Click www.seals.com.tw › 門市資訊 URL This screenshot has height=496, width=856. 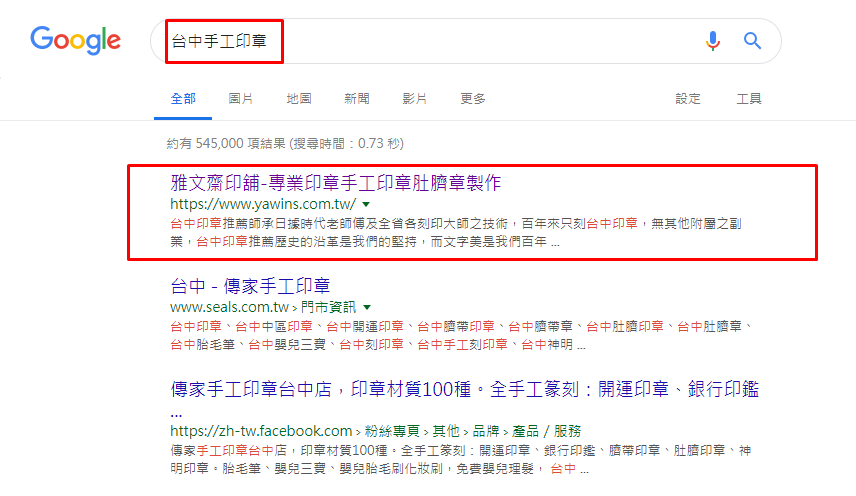pos(263,307)
